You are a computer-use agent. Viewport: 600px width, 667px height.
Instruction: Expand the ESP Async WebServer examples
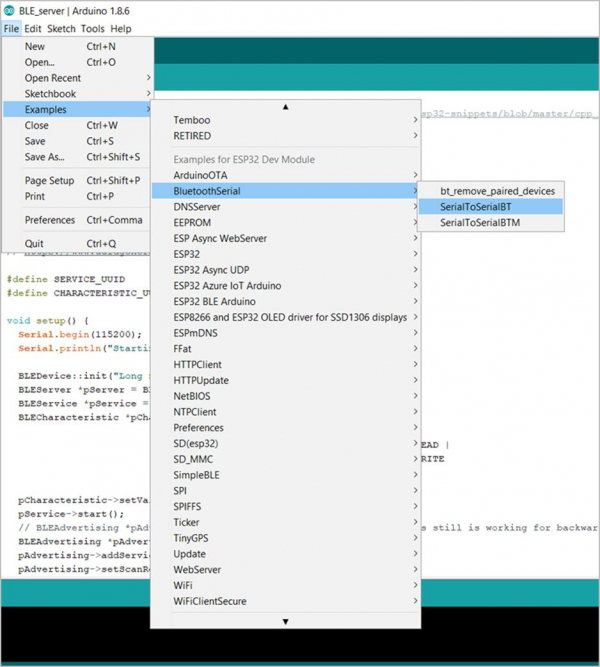click(286, 238)
